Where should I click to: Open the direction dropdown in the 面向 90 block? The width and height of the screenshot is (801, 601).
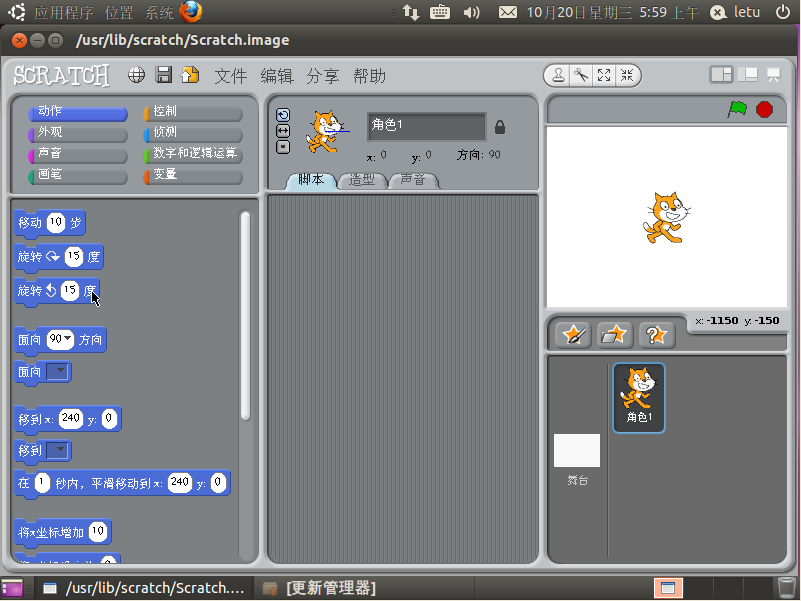[x=68, y=339]
